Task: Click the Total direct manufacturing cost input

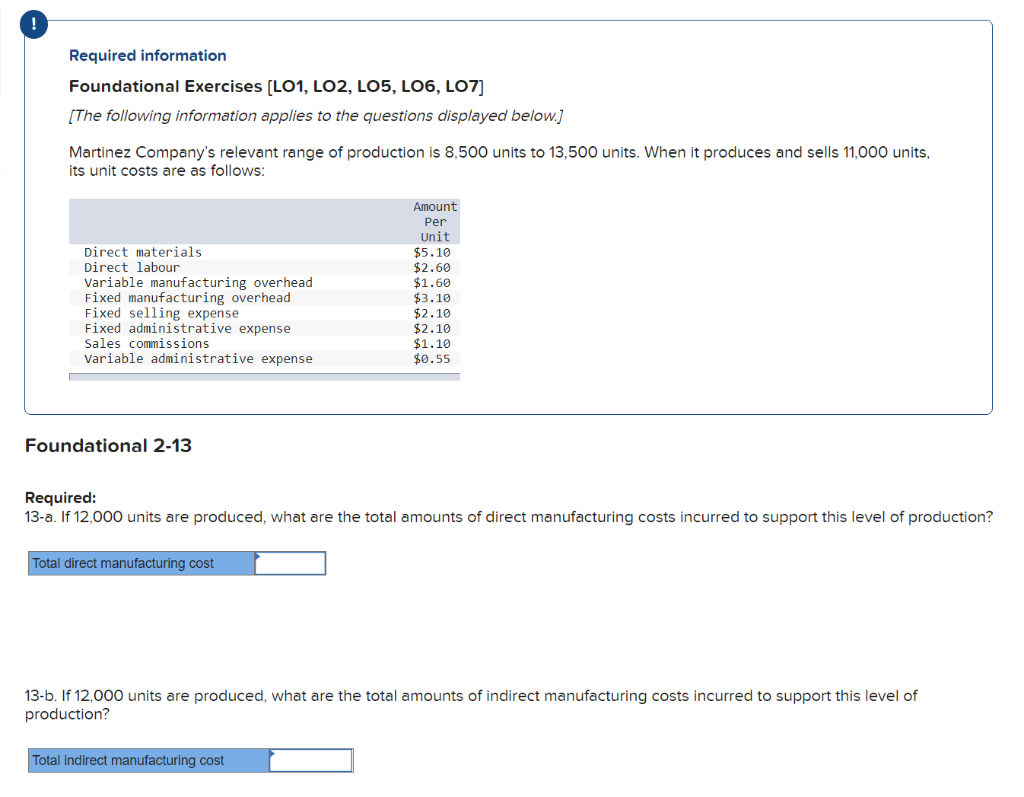Action: [290, 563]
